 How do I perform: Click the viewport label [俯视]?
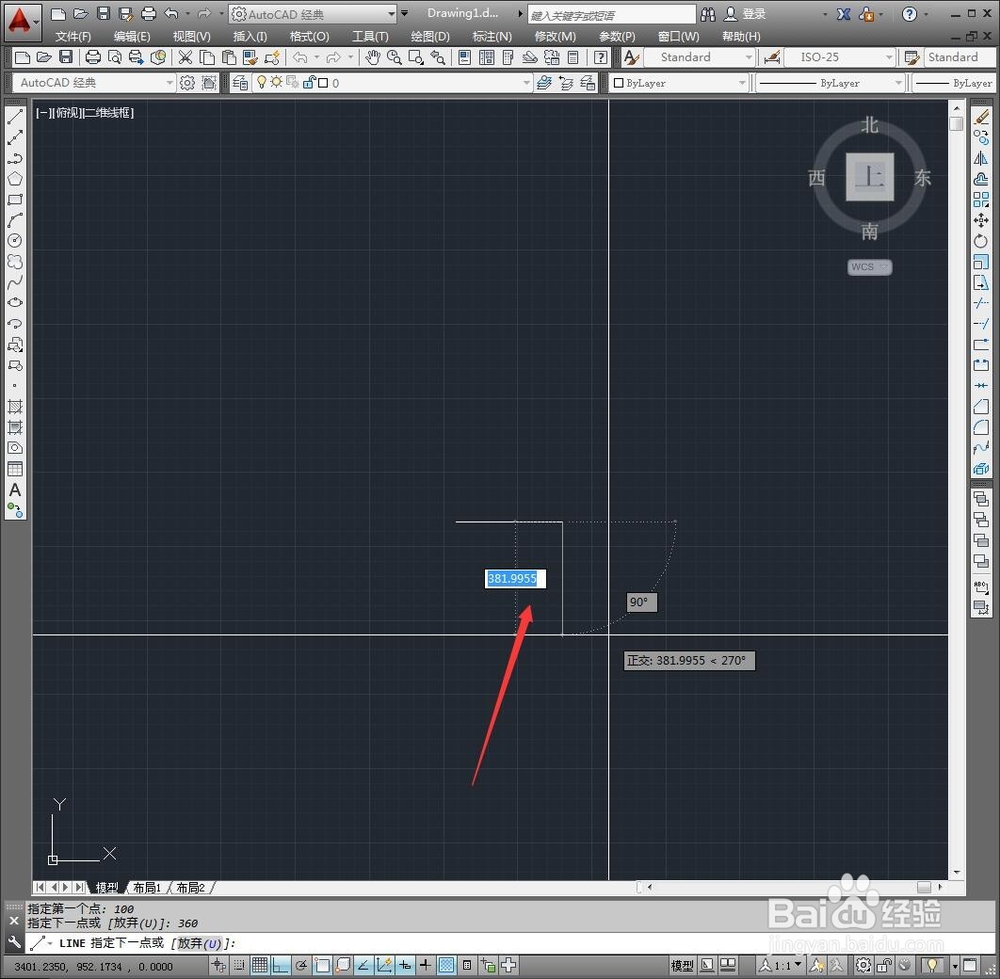click(x=67, y=113)
